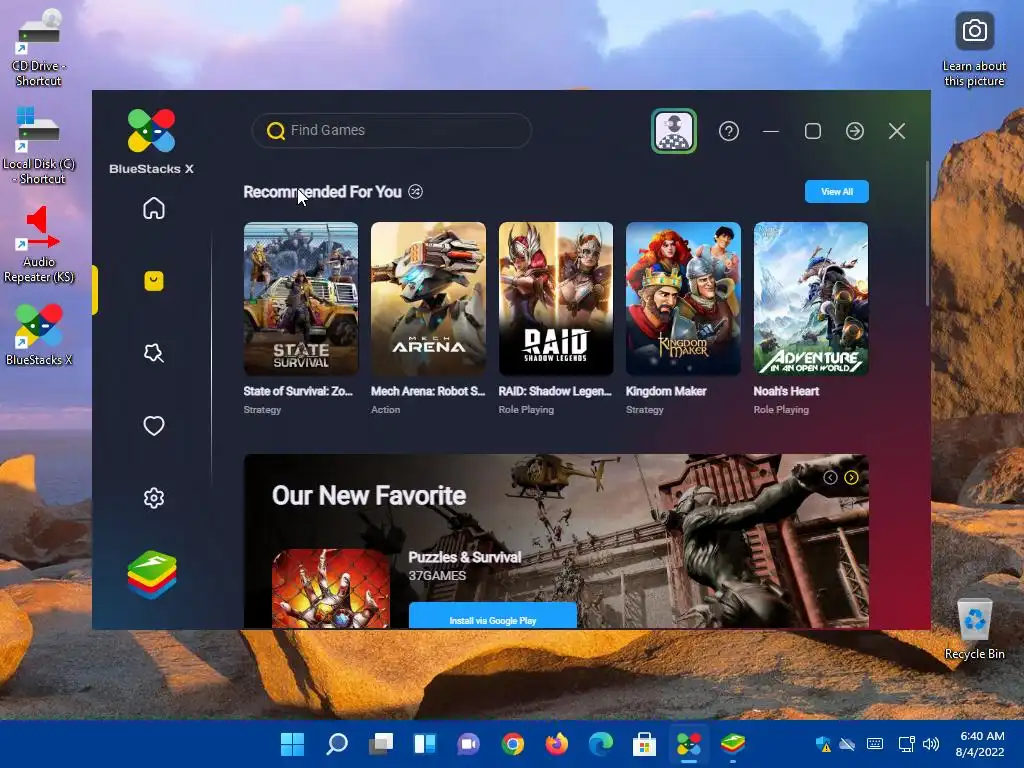Open taskbar Search
This screenshot has height=768, width=1024.
point(336,743)
